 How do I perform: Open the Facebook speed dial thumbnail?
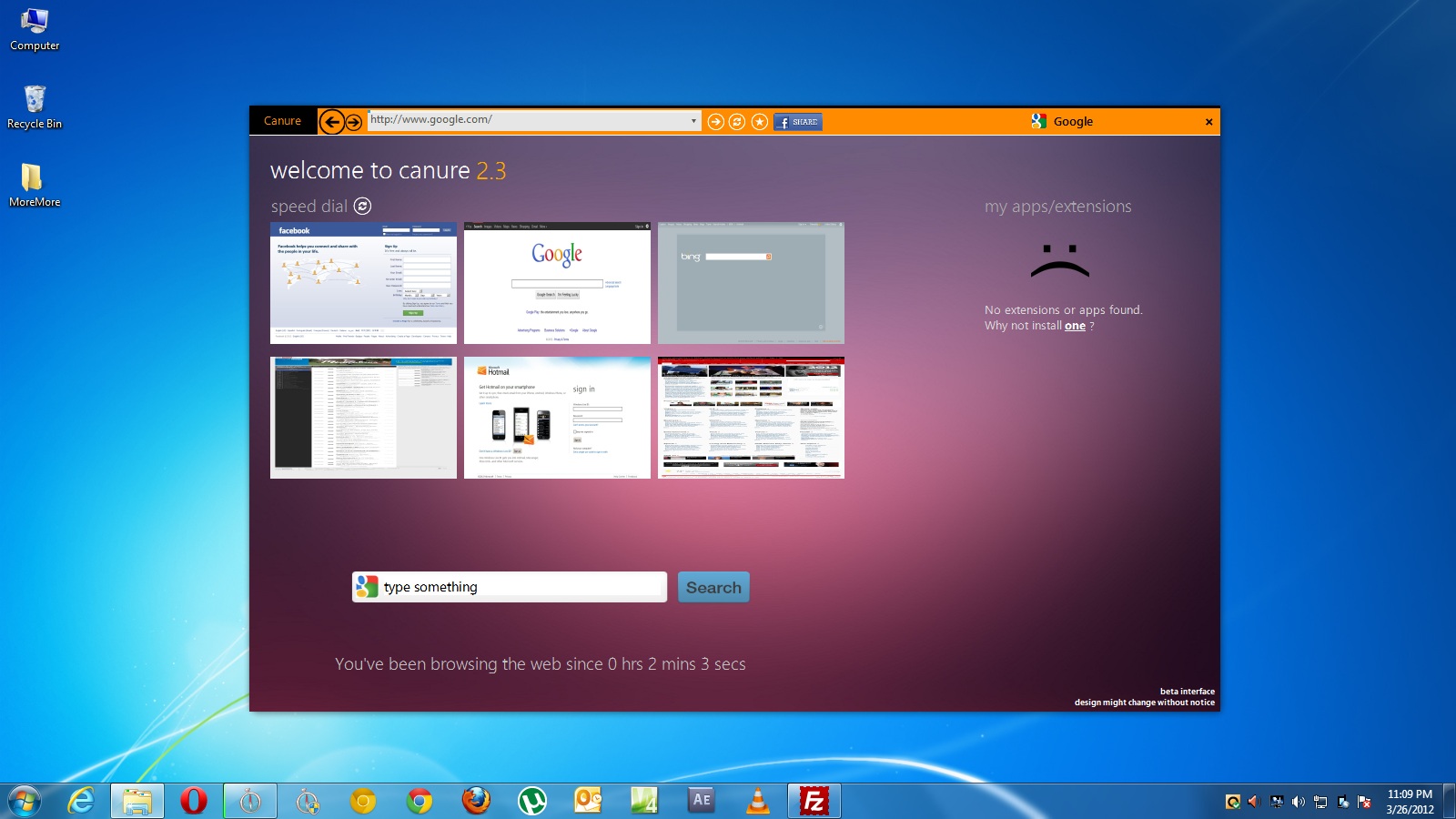click(x=363, y=283)
